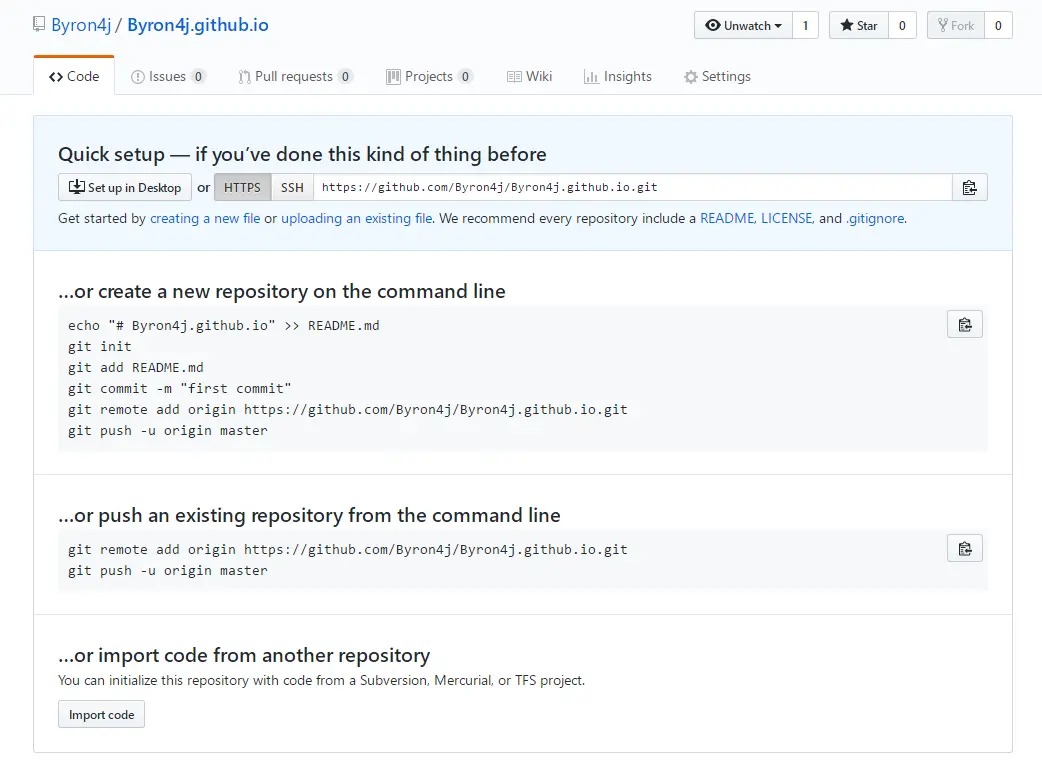Open the Projects tab
The image size is (1042, 761).
point(429,76)
